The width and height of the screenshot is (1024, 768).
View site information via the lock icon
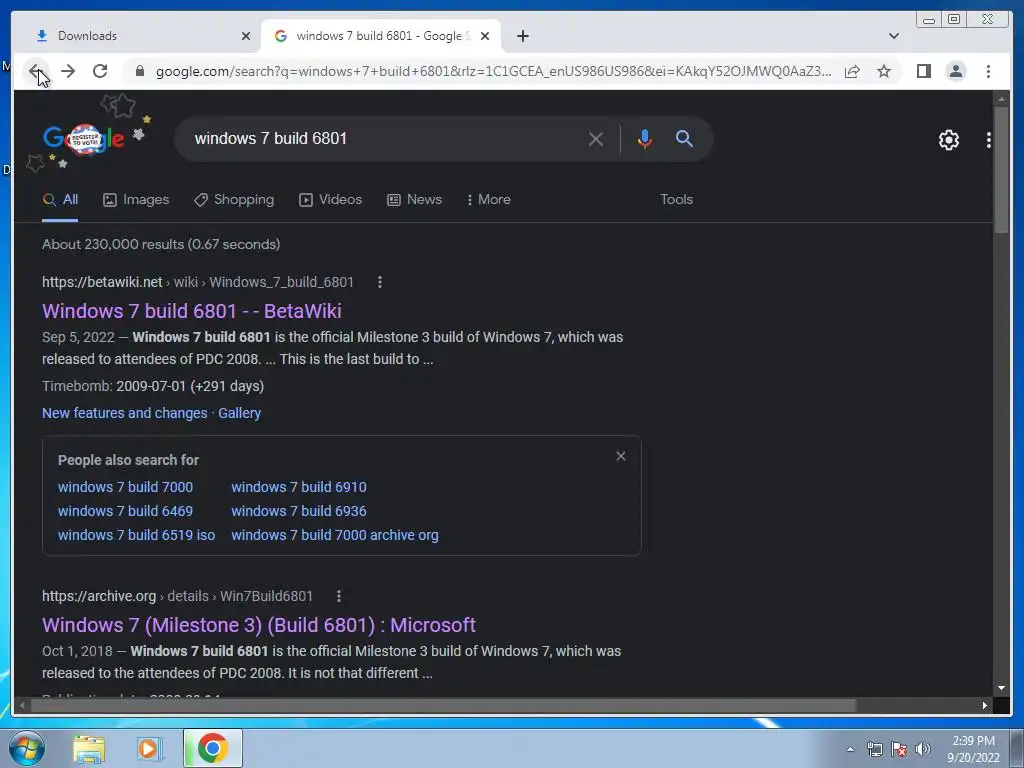click(x=139, y=71)
